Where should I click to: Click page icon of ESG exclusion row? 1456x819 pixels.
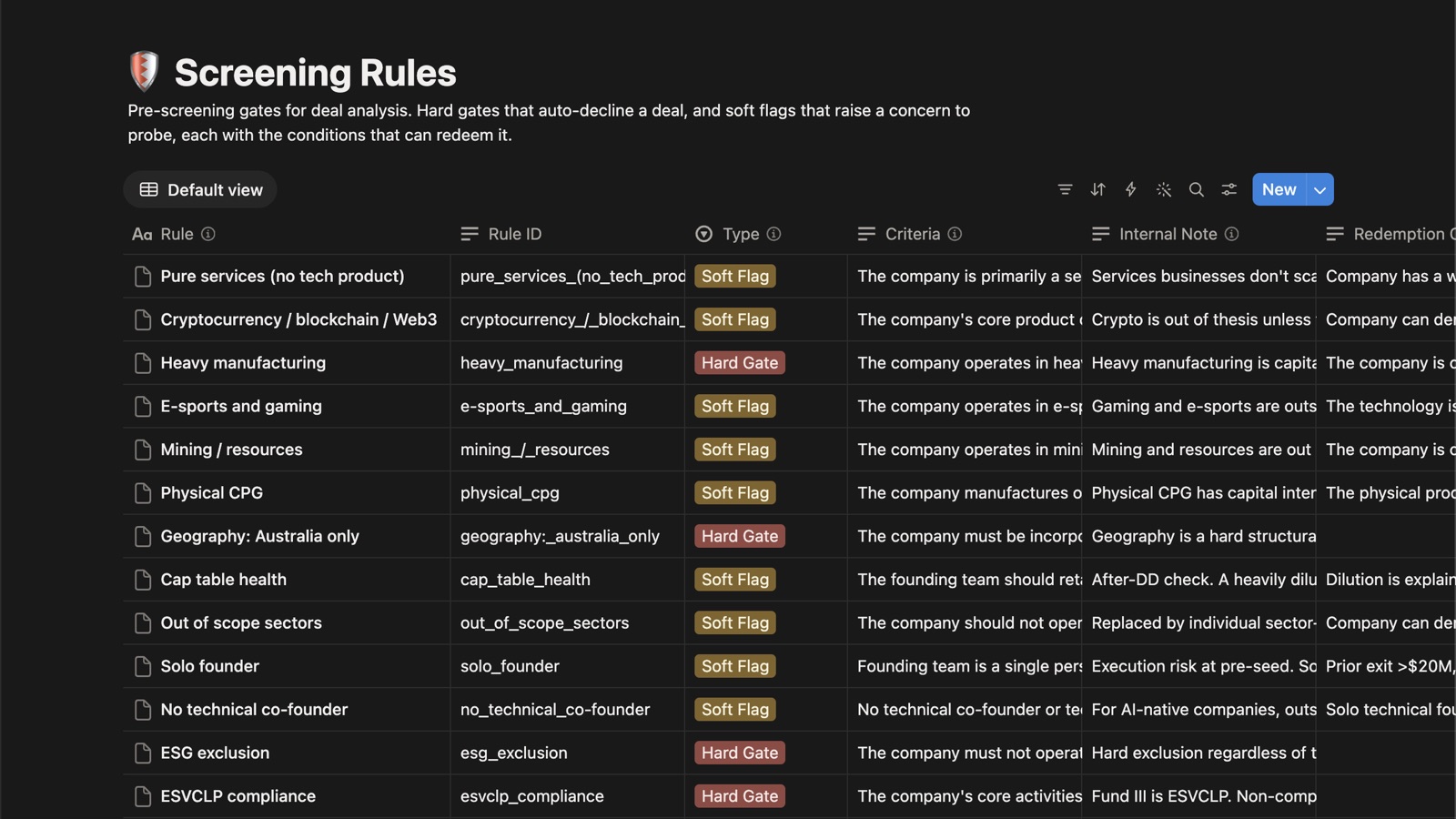coord(143,753)
